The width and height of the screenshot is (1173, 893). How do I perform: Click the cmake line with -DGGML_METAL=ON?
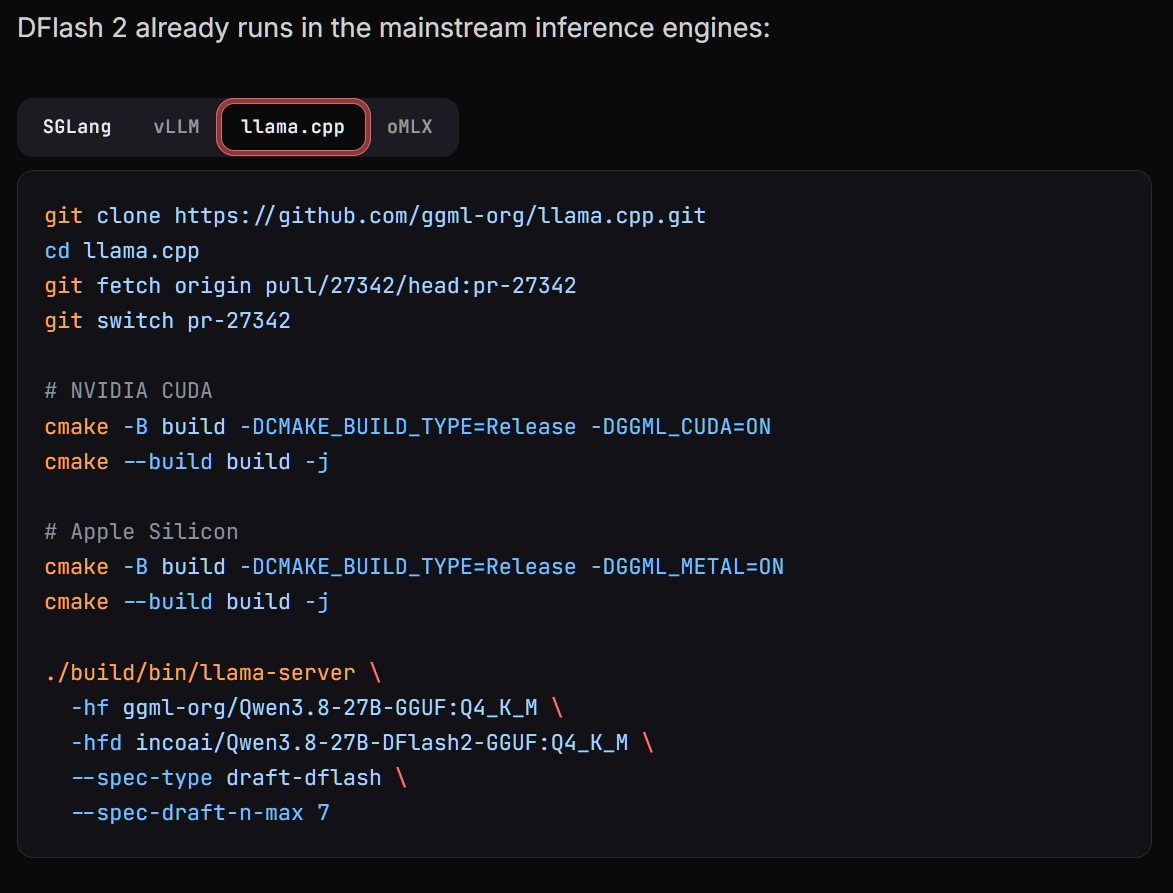pos(414,567)
